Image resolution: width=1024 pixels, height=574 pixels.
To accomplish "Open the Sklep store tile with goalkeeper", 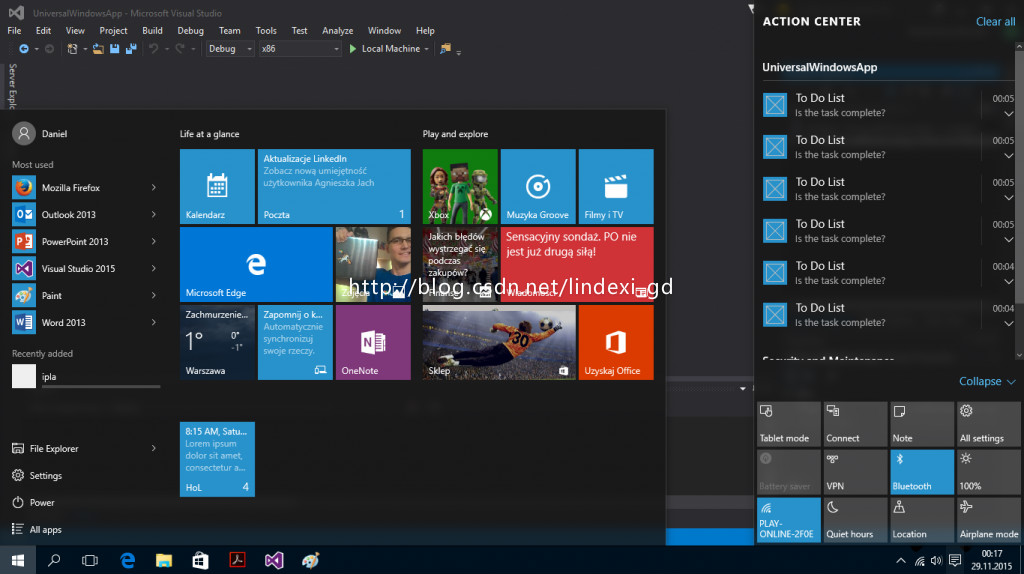I will [x=499, y=342].
